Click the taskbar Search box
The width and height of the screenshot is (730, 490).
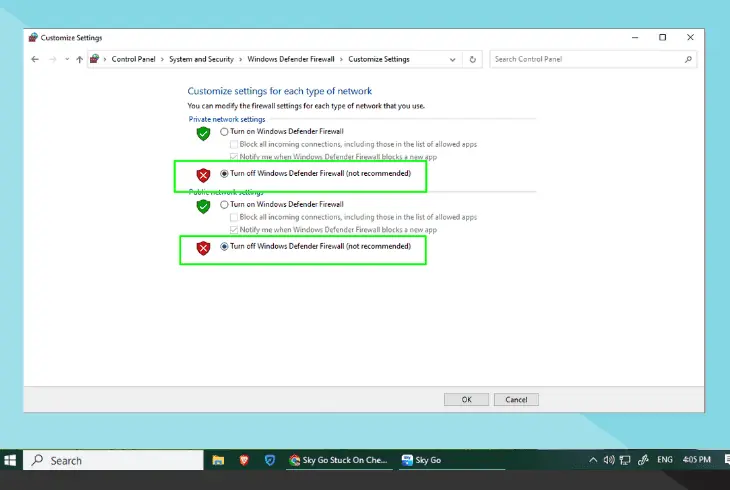click(x=113, y=461)
